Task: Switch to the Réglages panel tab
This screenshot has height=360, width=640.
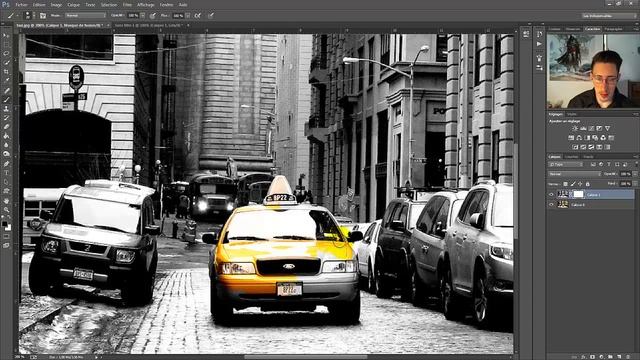Action: (x=556, y=114)
